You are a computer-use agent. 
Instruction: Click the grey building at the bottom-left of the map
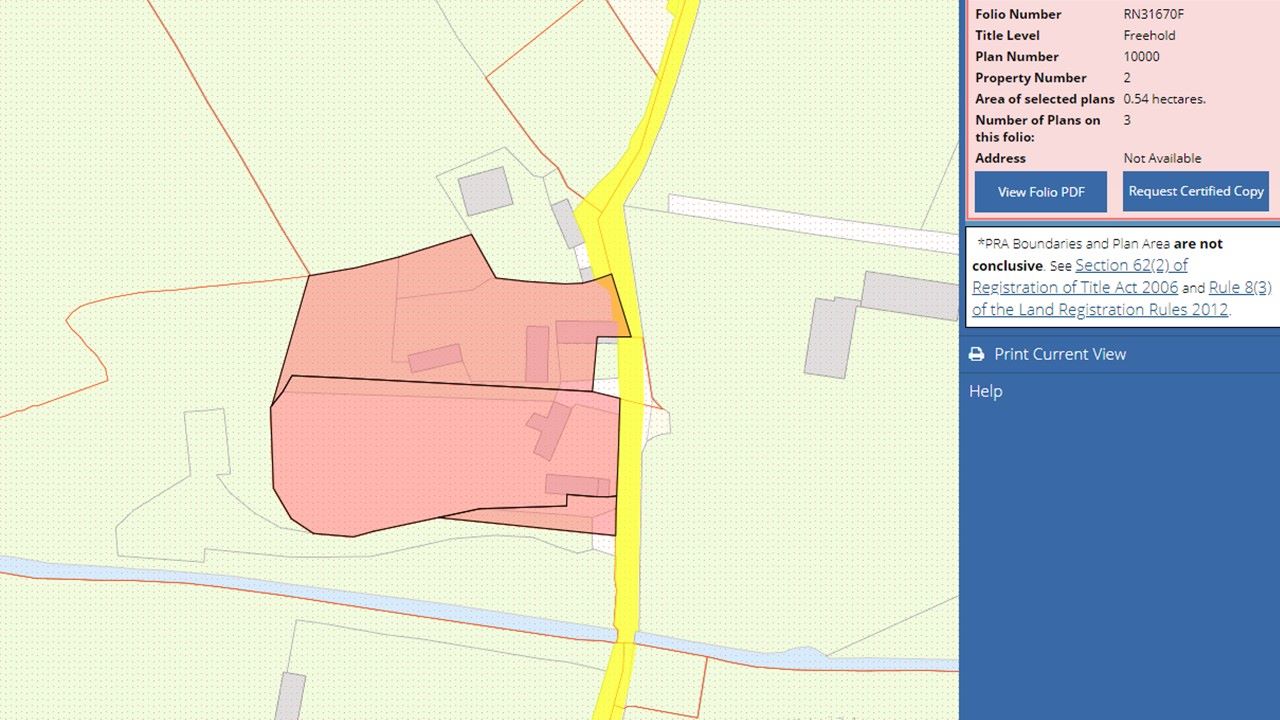point(290,695)
